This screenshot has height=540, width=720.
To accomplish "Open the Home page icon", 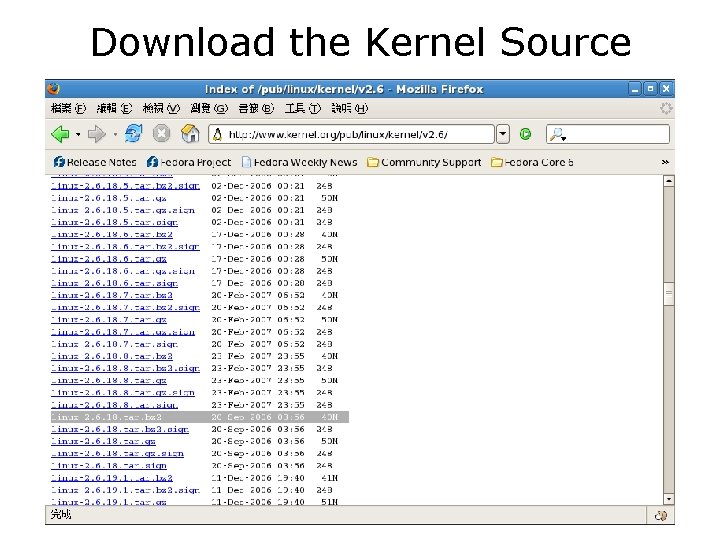I will tap(190, 134).
